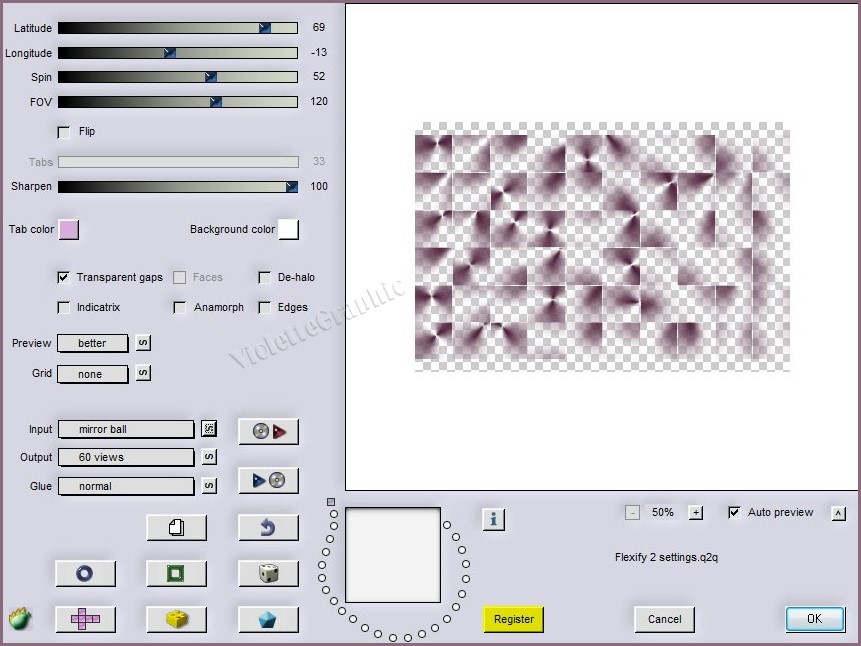Click the undo arrow button
Screen dimensions: 861x646
point(268,527)
